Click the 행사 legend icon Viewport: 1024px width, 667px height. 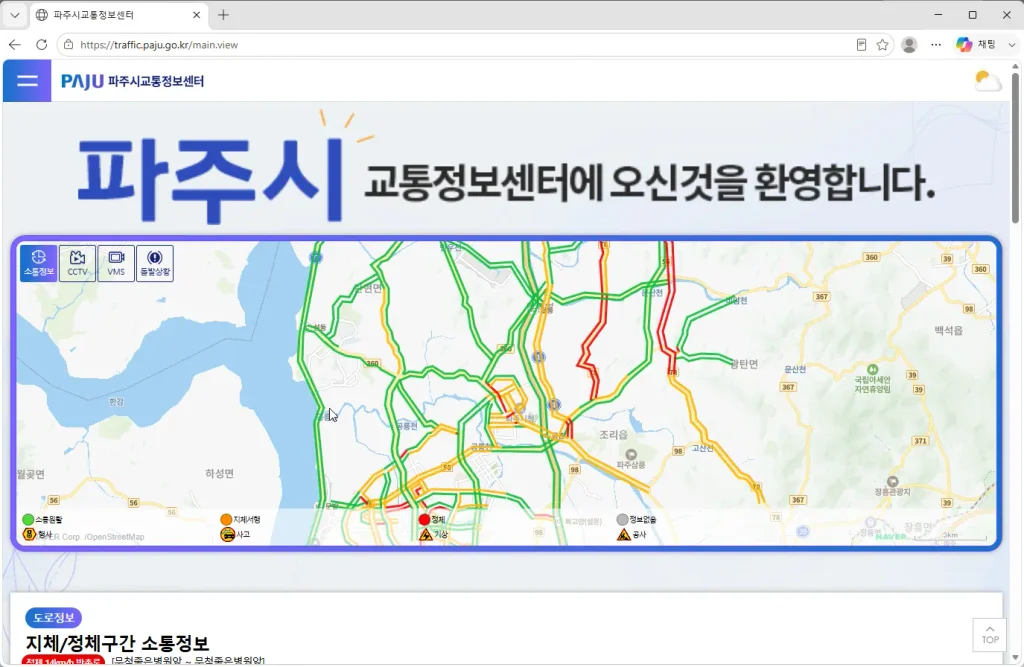tap(29, 534)
